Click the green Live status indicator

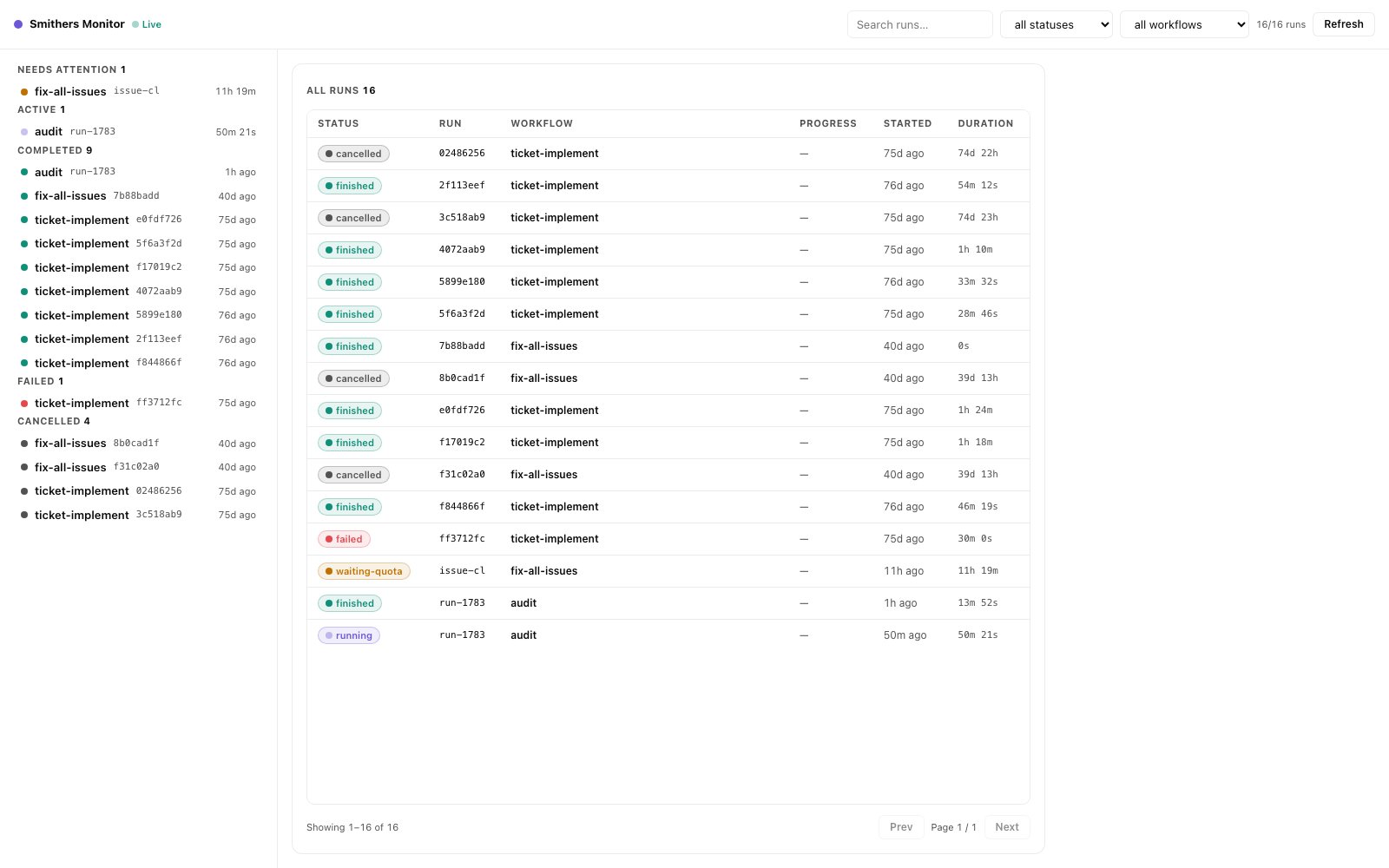point(147,24)
